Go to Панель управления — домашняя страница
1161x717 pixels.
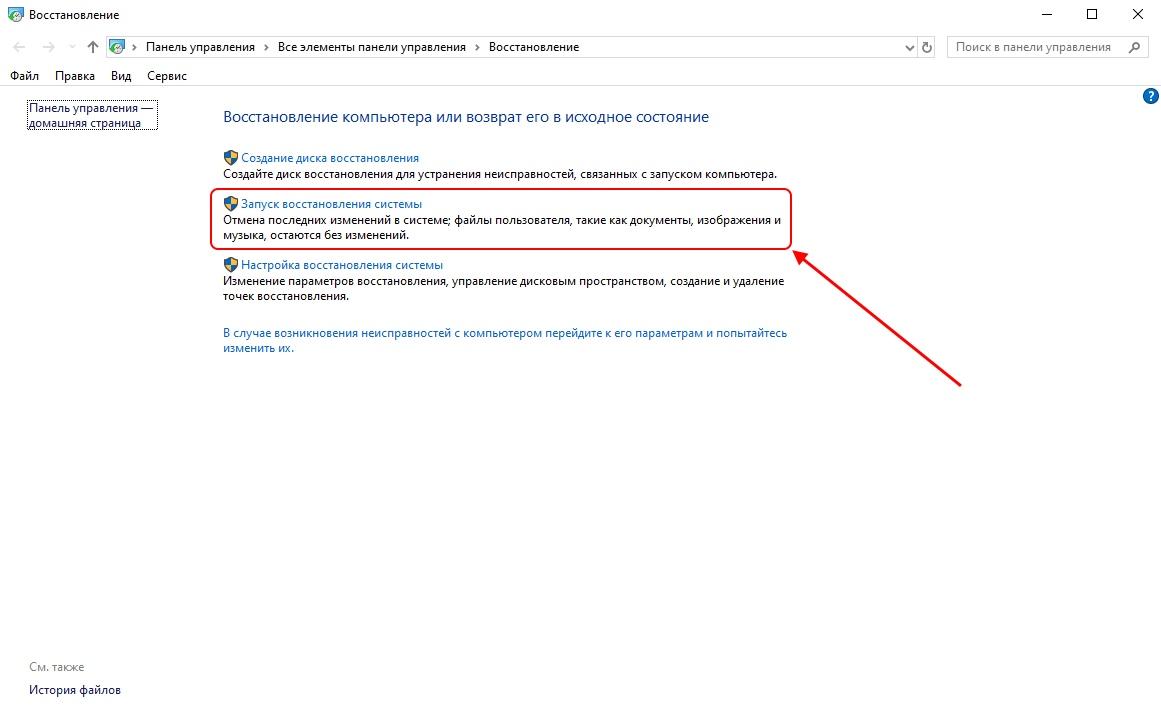point(92,115)
